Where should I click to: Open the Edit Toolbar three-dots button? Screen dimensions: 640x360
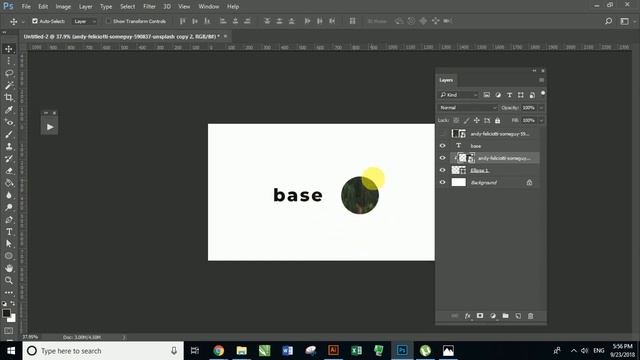pos(9,293)
